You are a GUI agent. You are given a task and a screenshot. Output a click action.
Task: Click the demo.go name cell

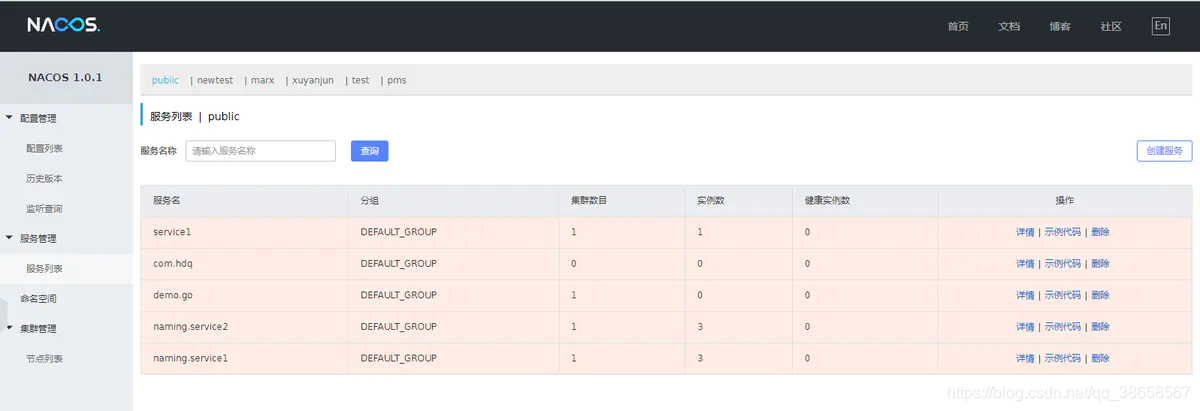tap(244, 295)
